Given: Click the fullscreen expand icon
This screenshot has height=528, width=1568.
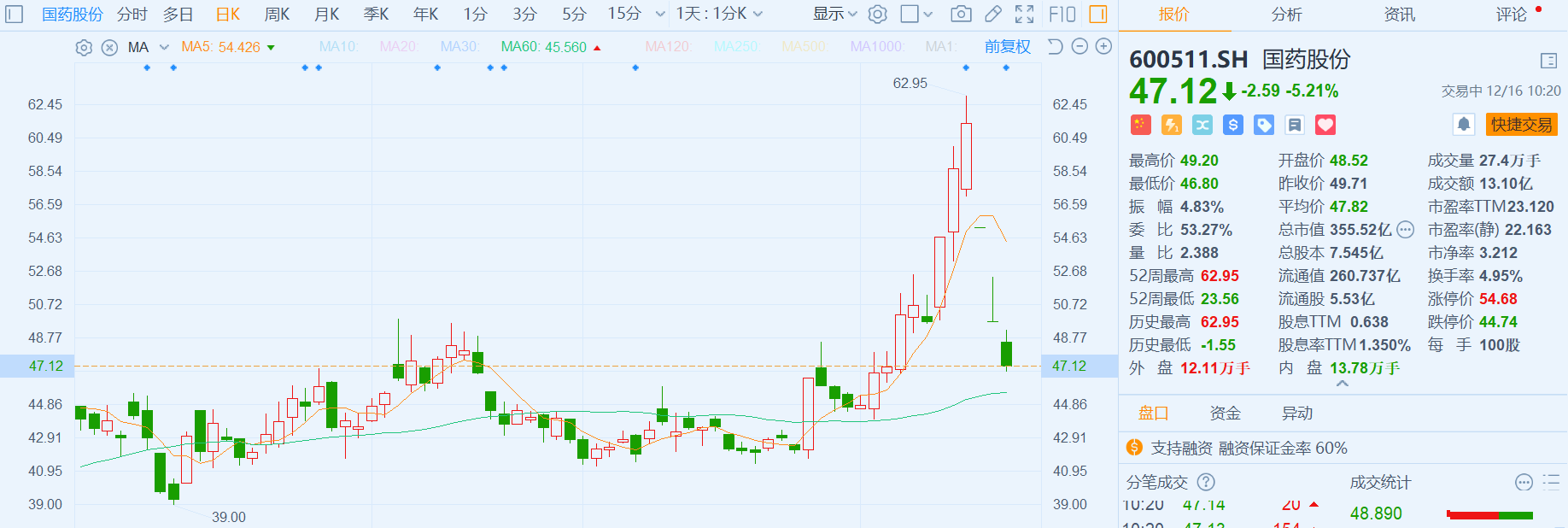Looking at the screenshot, I should (1024, 15).
